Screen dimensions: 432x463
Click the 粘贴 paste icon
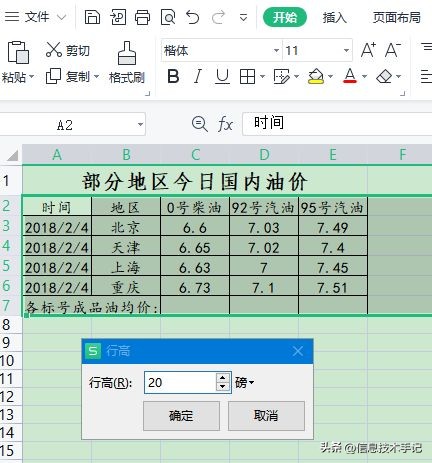(18, 52)
